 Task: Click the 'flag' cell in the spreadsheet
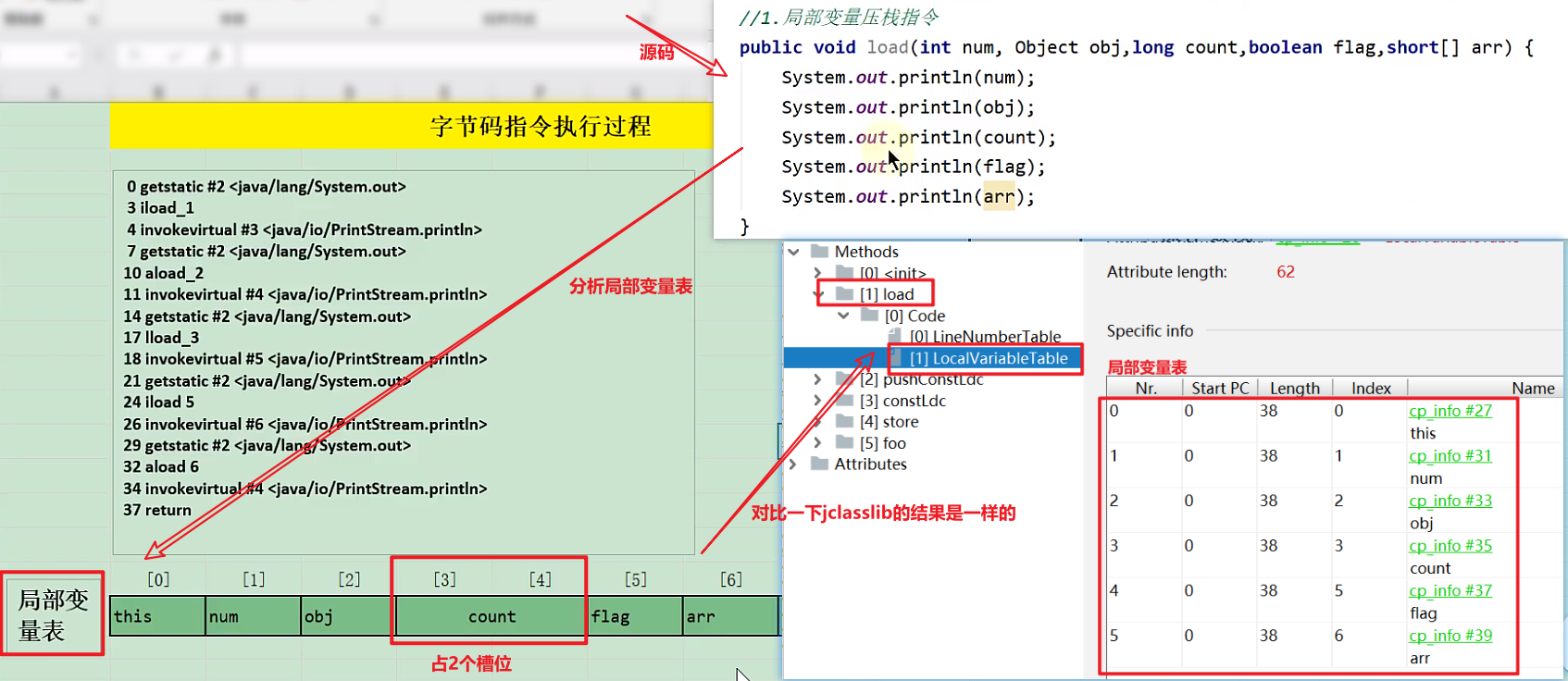pyautogui.click(x=636, y=616)
